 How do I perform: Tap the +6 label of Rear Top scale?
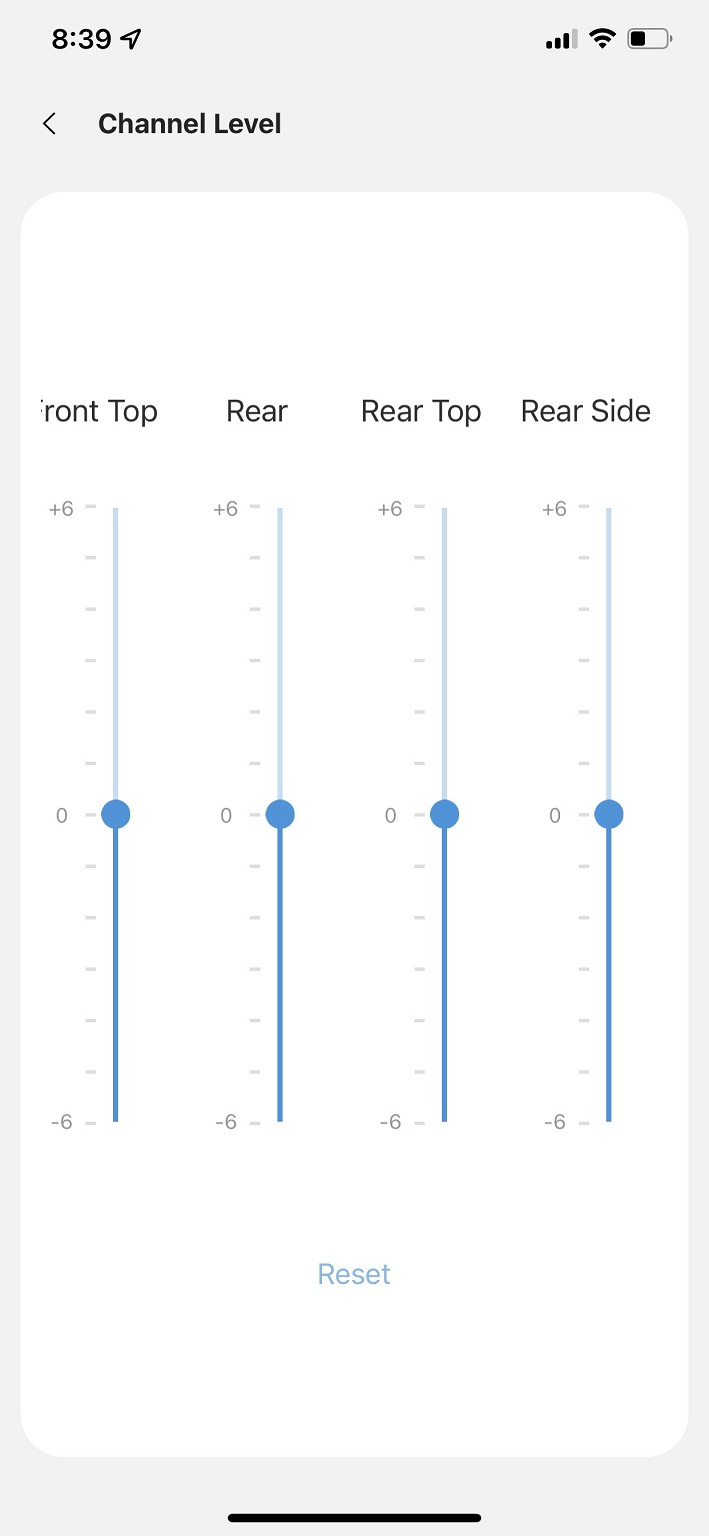point(390,509)
